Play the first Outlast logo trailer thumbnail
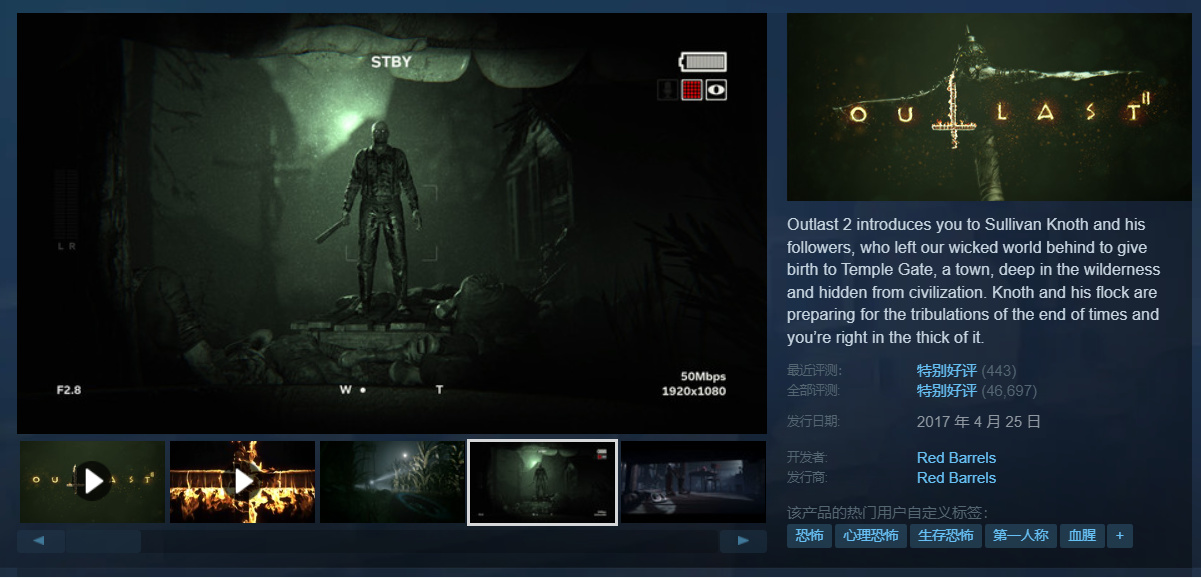This screenshot has height=578, width=1201. [92, 482]
